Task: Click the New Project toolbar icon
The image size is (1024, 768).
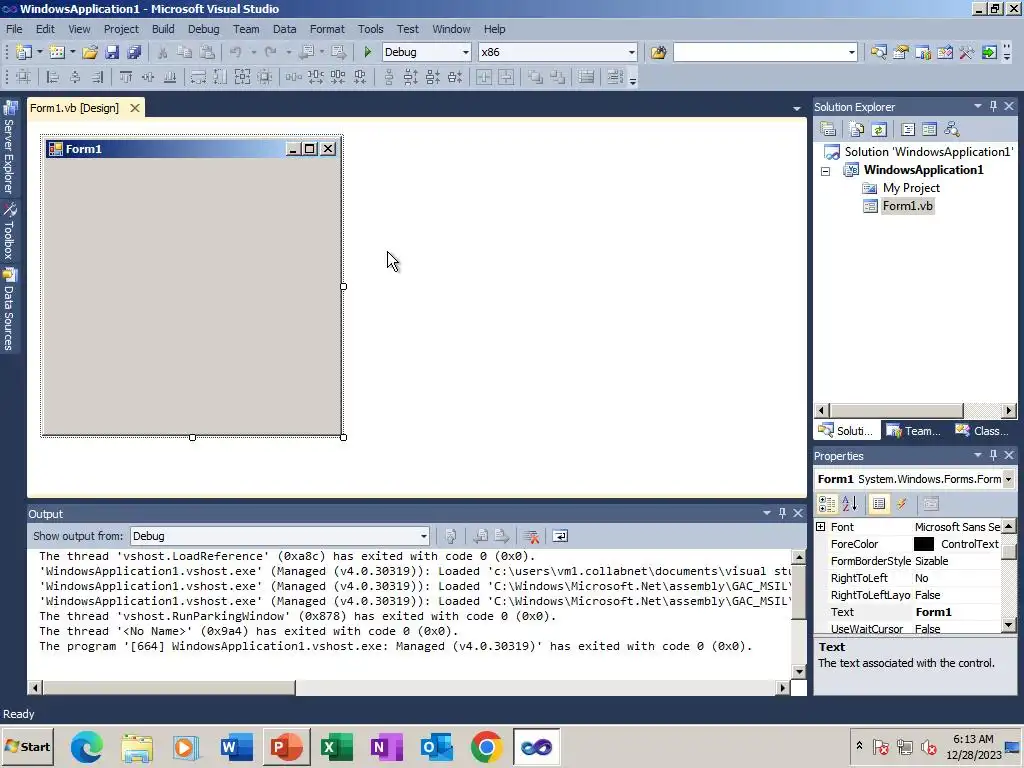Action: click(24, 52)
